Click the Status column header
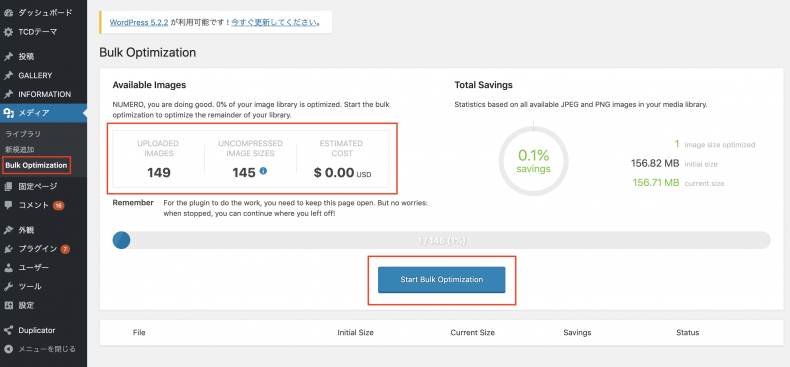Image resolution: width=790 pixels, height=367 pixels. [688, 333]
